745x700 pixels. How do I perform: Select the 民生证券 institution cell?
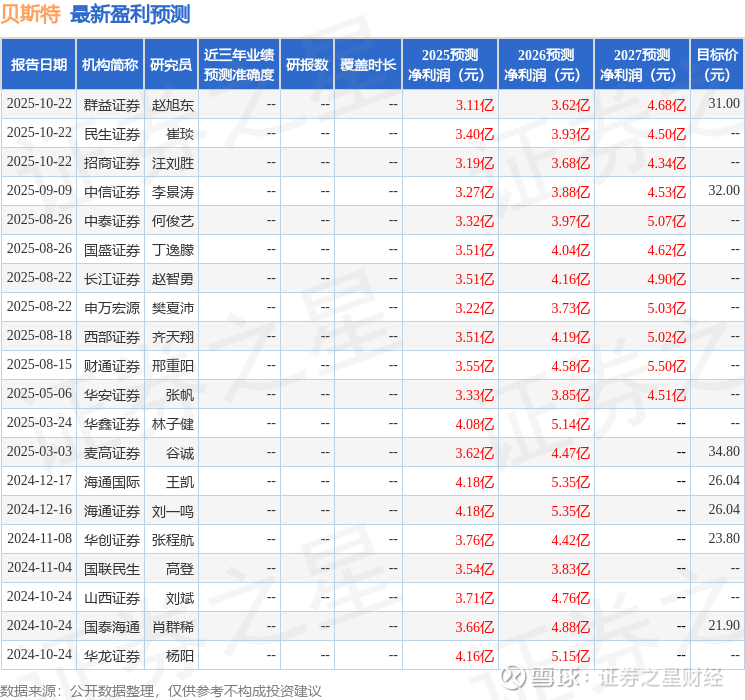pos(112,134)
